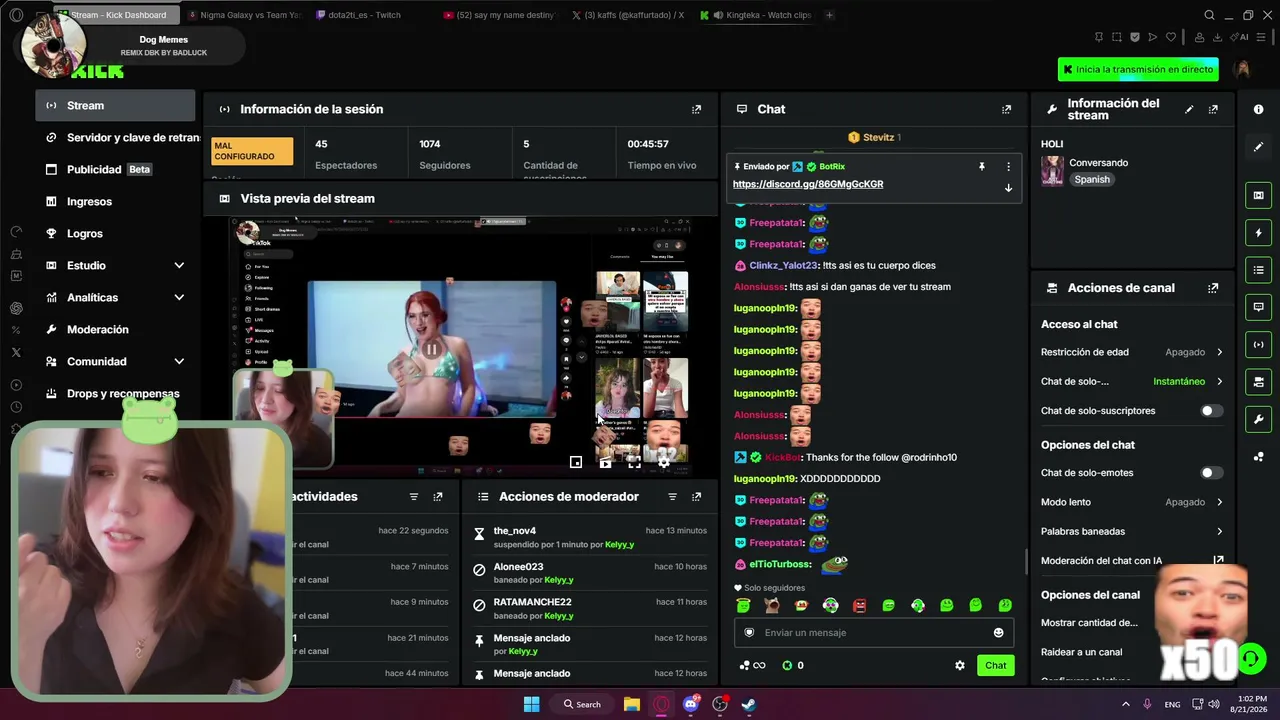Click the channel actions icon in the right rail

pos(1258,382)
